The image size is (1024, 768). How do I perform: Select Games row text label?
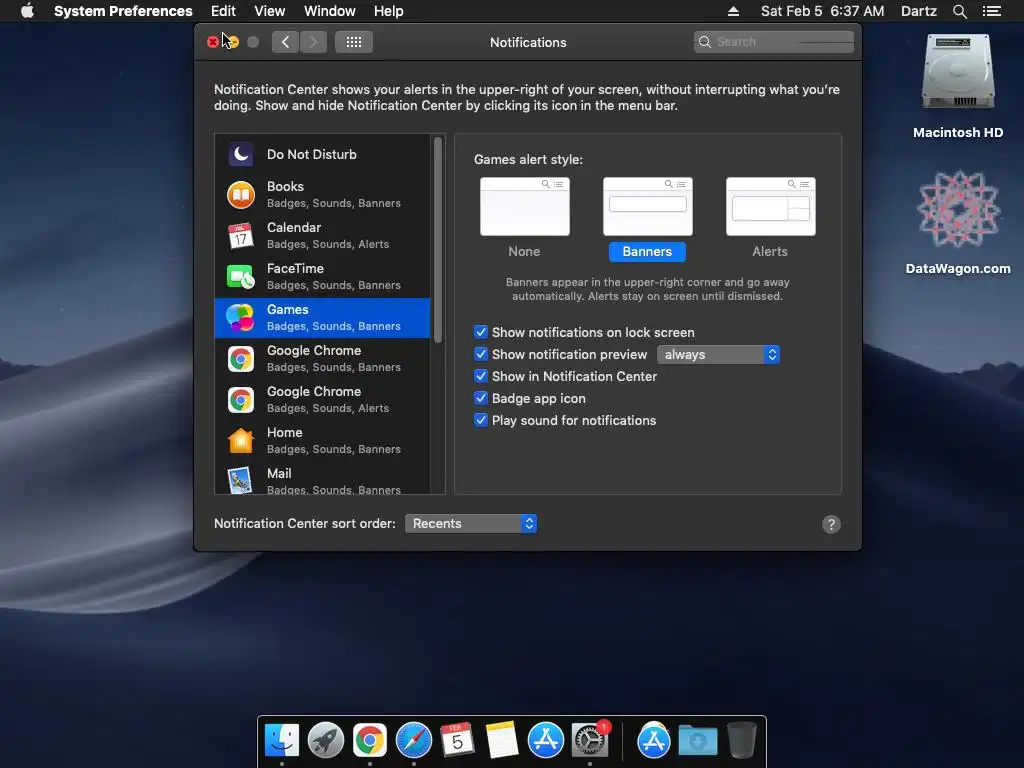(287, 310)
